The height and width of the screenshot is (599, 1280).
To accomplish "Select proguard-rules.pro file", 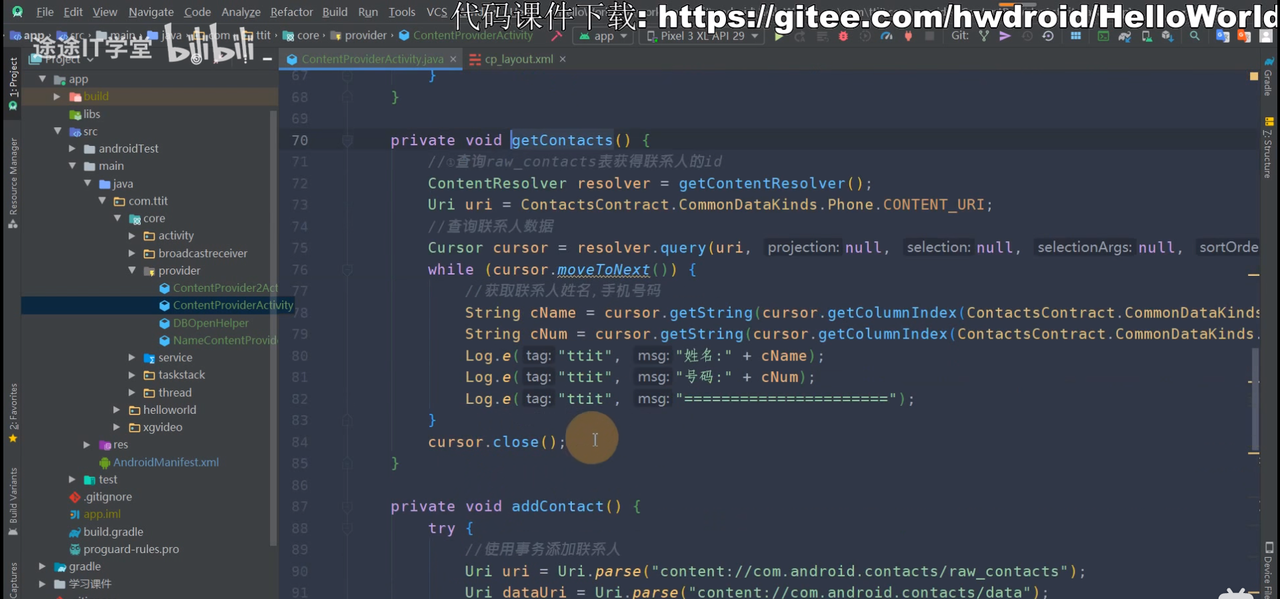I will 131,549.
